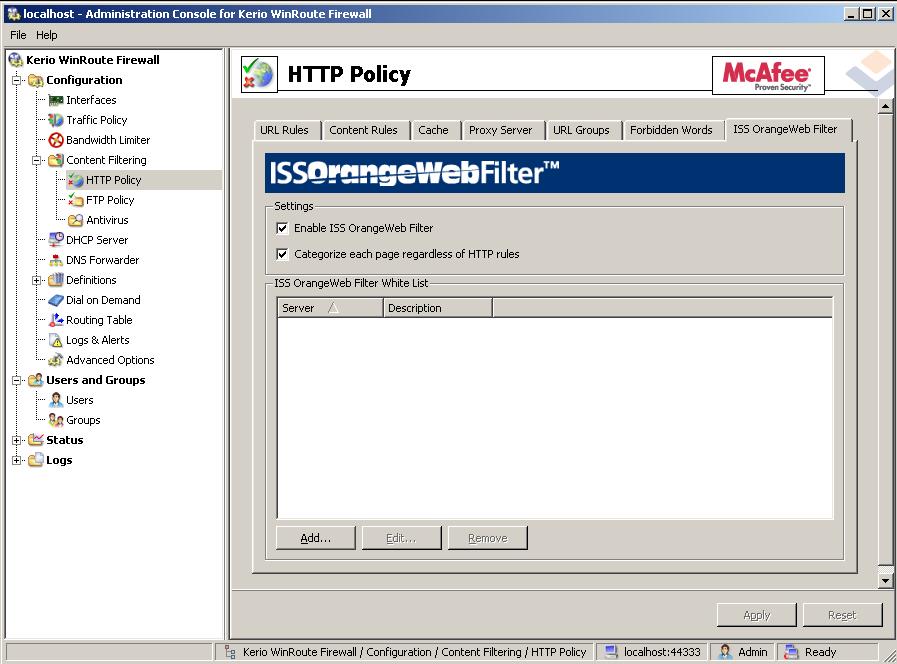
Task: Expand the Logs tree node
Action: [17, 460]
